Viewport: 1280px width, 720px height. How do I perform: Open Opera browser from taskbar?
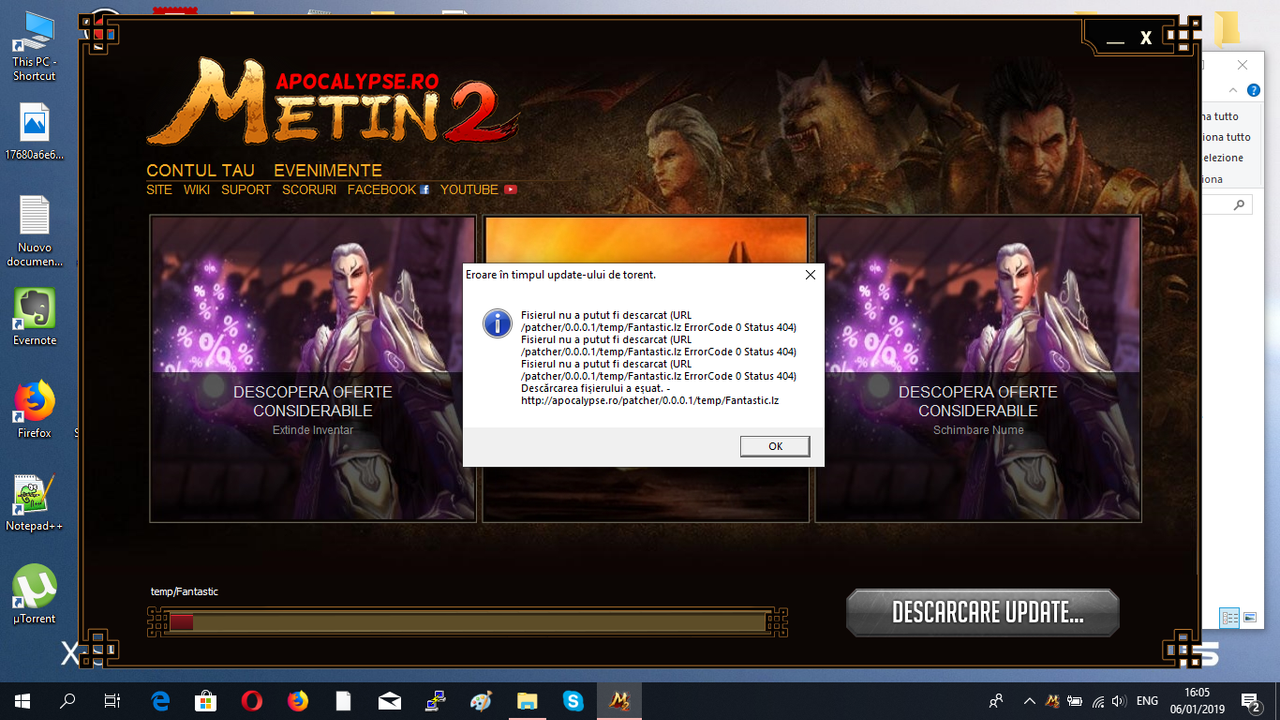click(252, 701)
